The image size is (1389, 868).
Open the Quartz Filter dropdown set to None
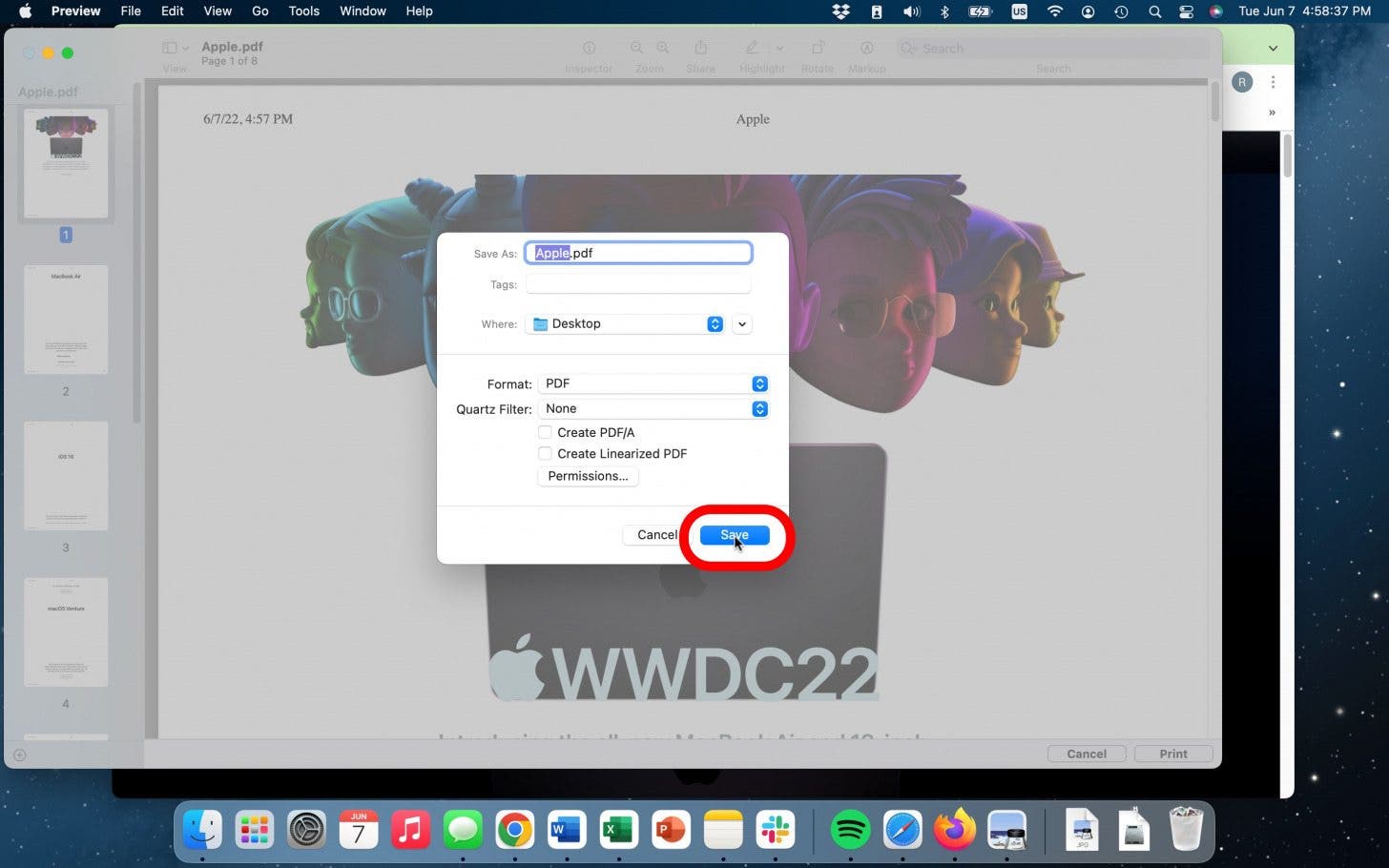pyautogui.click(x=653, y=408)
